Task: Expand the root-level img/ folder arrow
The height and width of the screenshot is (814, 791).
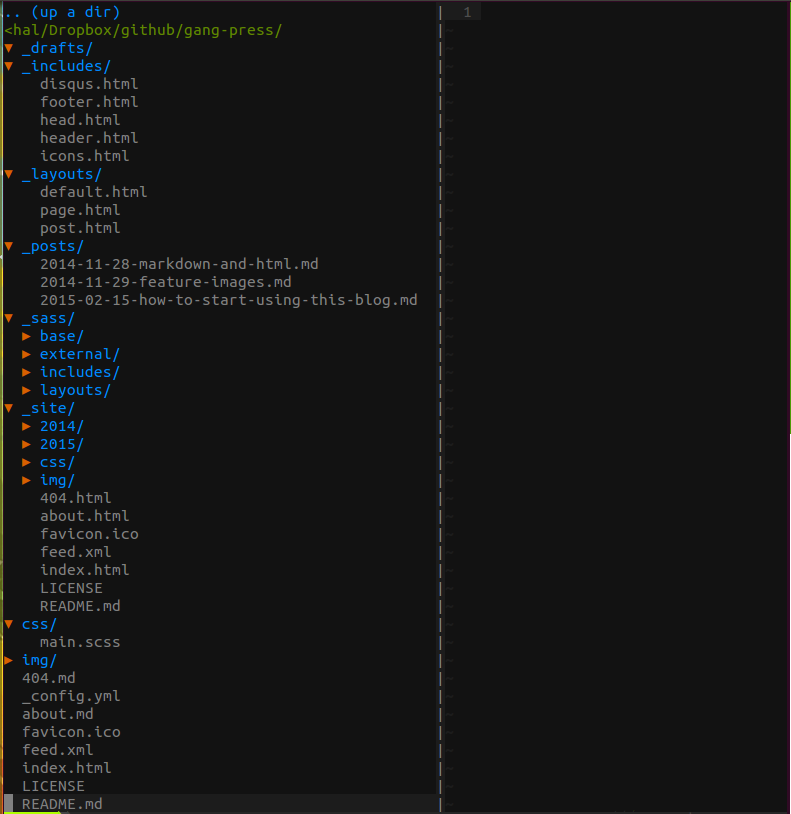Action: pyautogui.click(x=9, y=660)
